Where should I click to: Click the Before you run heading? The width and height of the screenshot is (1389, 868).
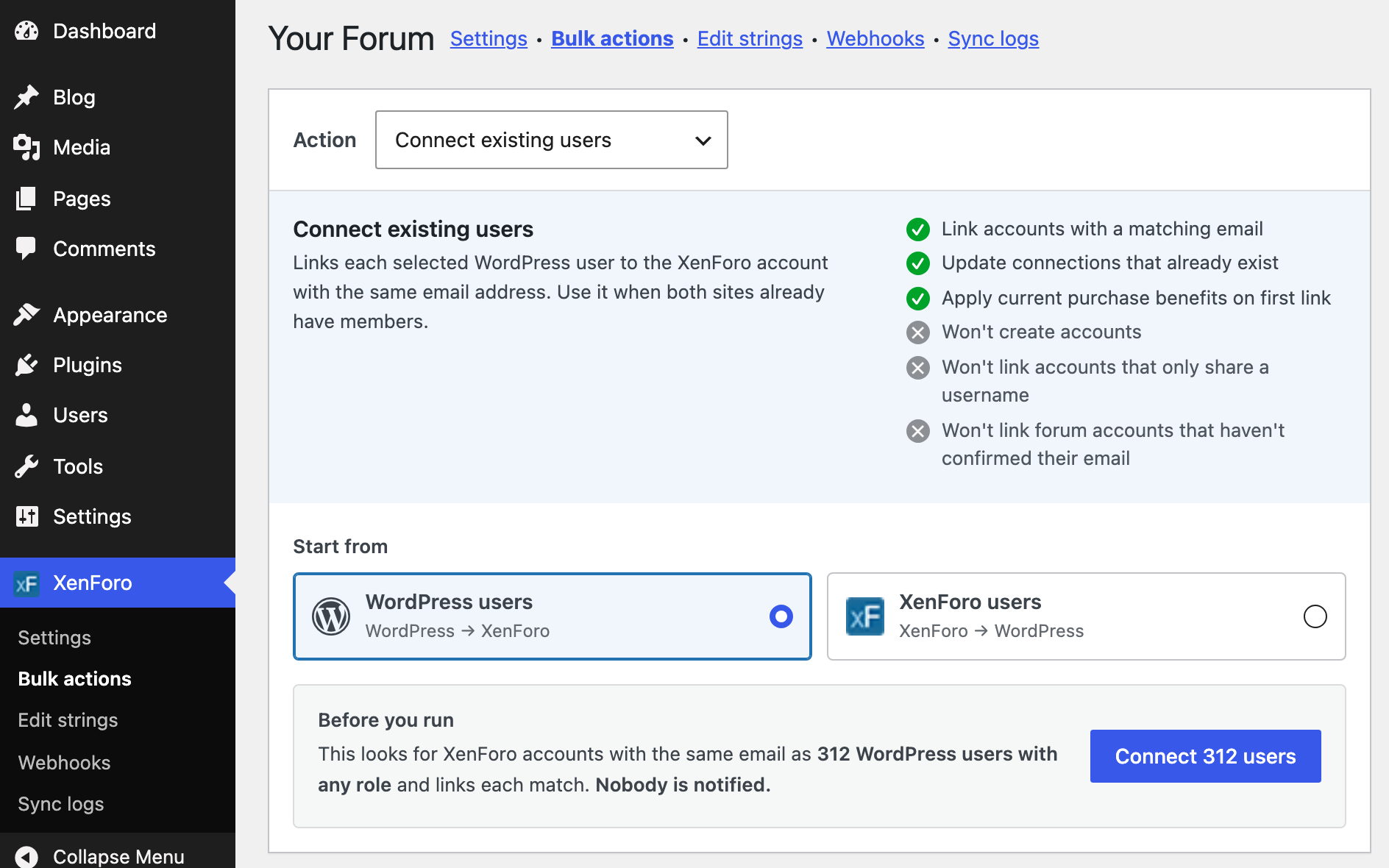coord(386,720)
